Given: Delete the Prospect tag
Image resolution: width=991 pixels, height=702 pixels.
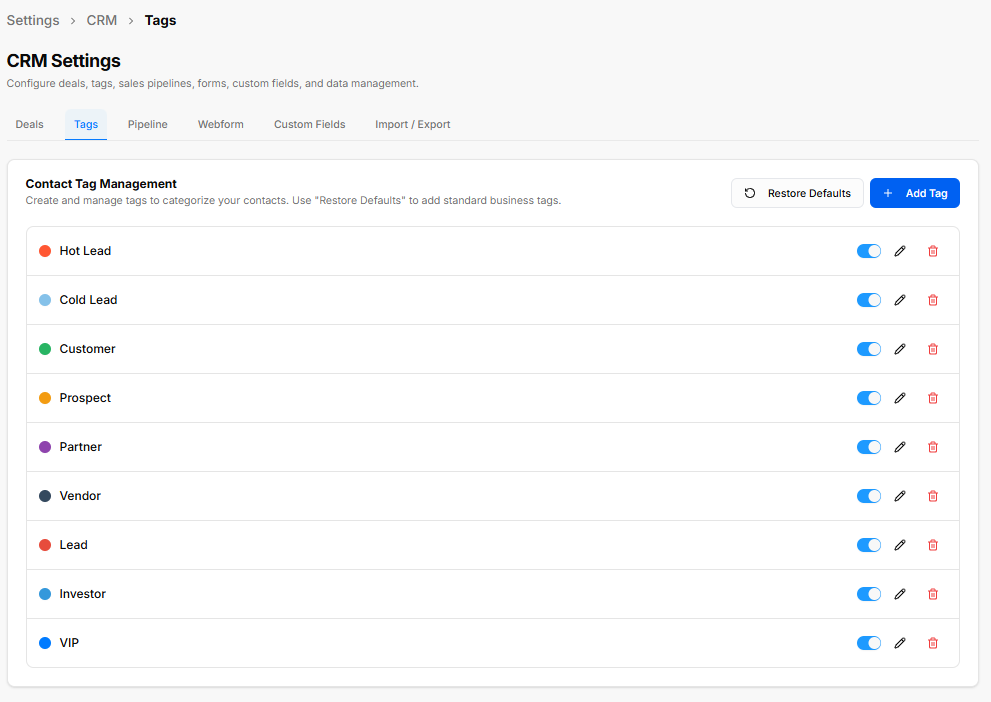Looking at the screenshot, I should (x=933, y=398).
